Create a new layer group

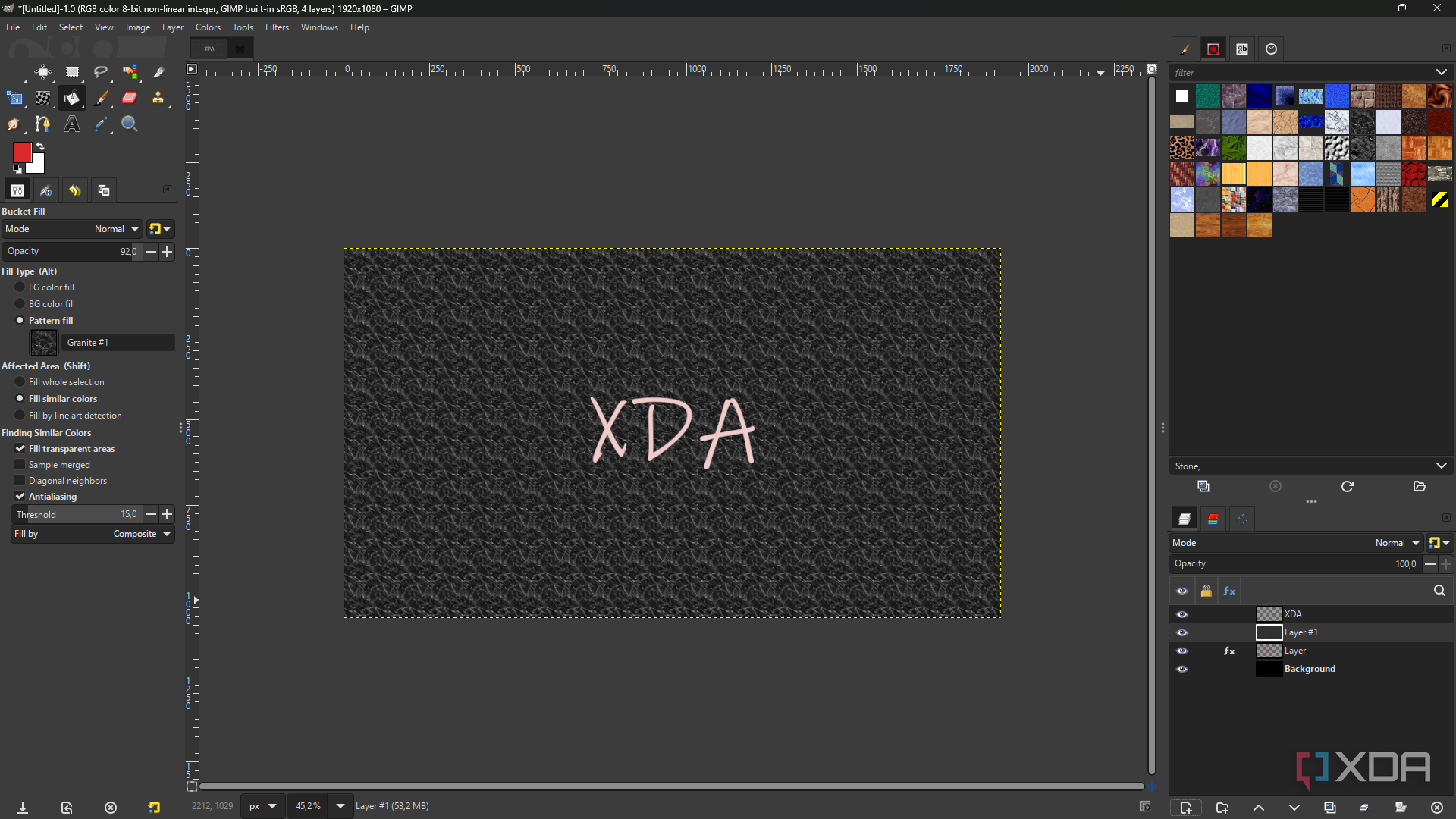(x=1222, y=808)
